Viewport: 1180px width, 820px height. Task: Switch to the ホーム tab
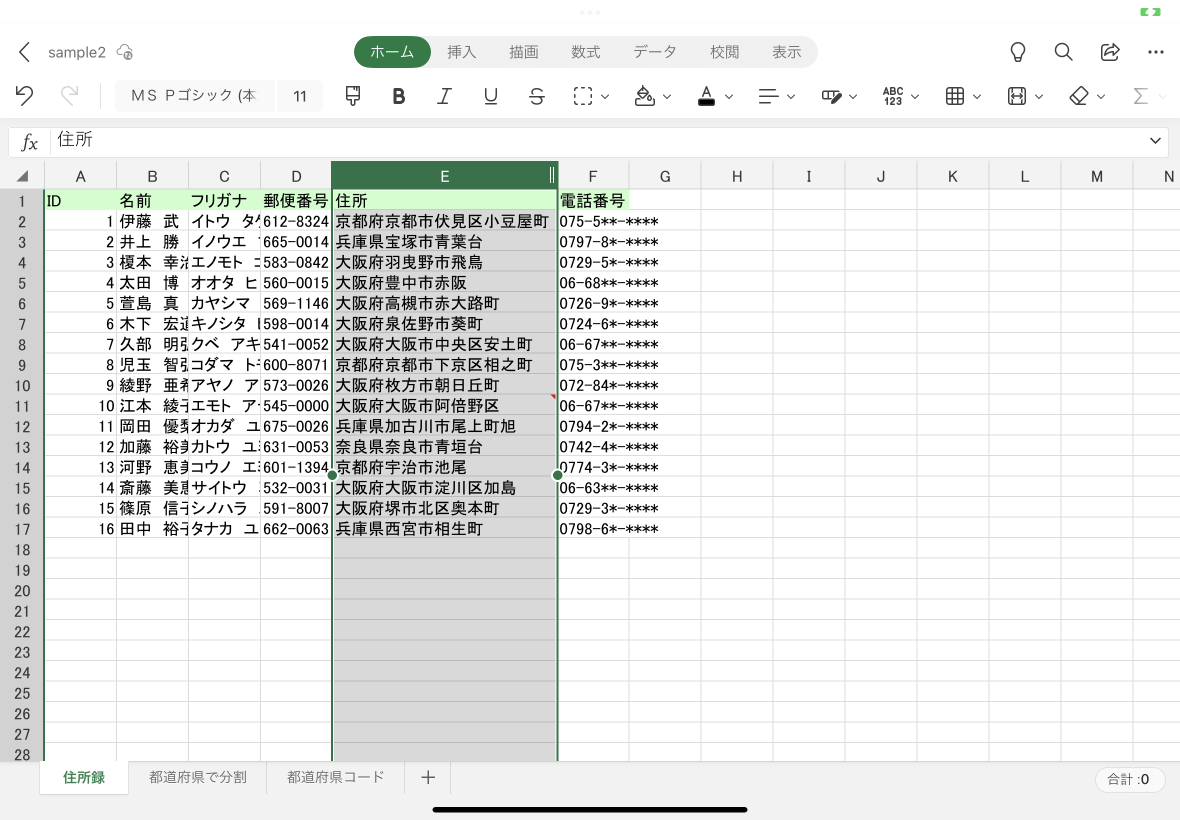(392, 52)
